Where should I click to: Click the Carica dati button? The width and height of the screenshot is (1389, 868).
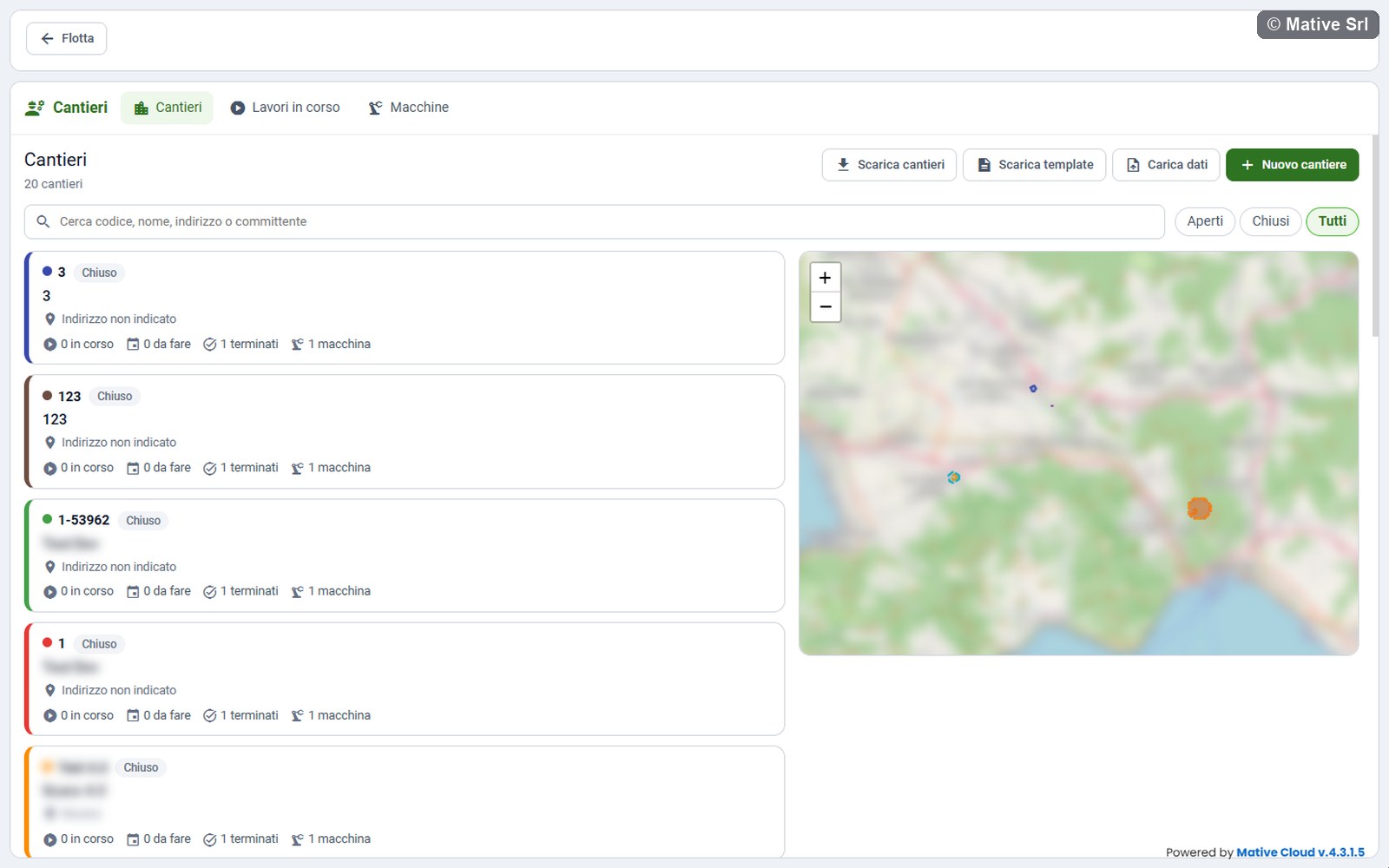(1166, 165)
